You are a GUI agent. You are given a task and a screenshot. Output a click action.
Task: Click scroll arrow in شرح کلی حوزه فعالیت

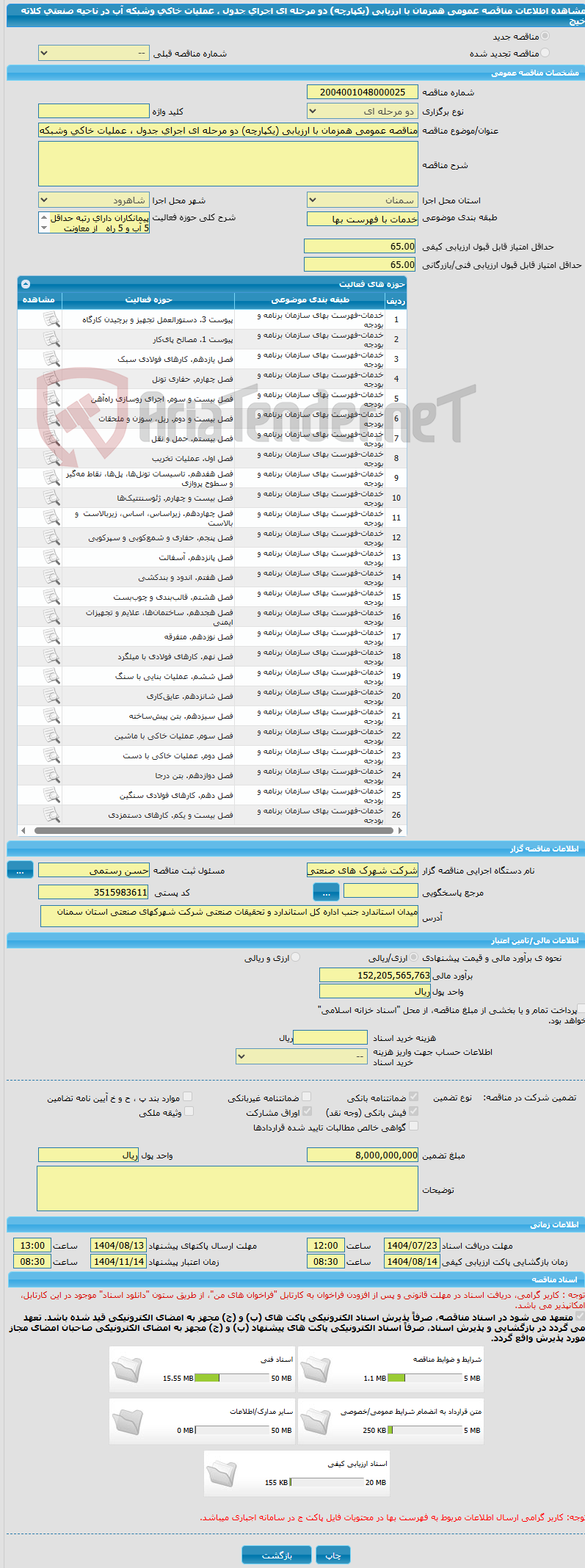coord(43,228)
